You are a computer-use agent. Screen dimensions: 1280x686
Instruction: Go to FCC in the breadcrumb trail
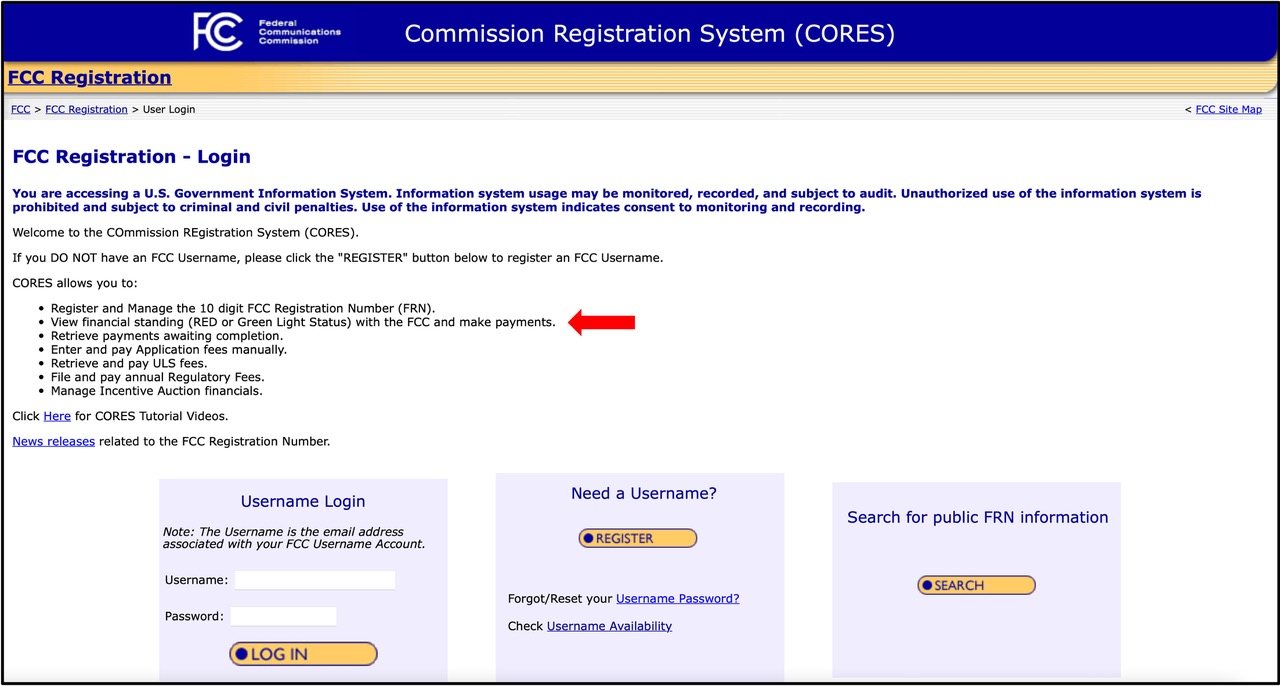coord(20,109)
